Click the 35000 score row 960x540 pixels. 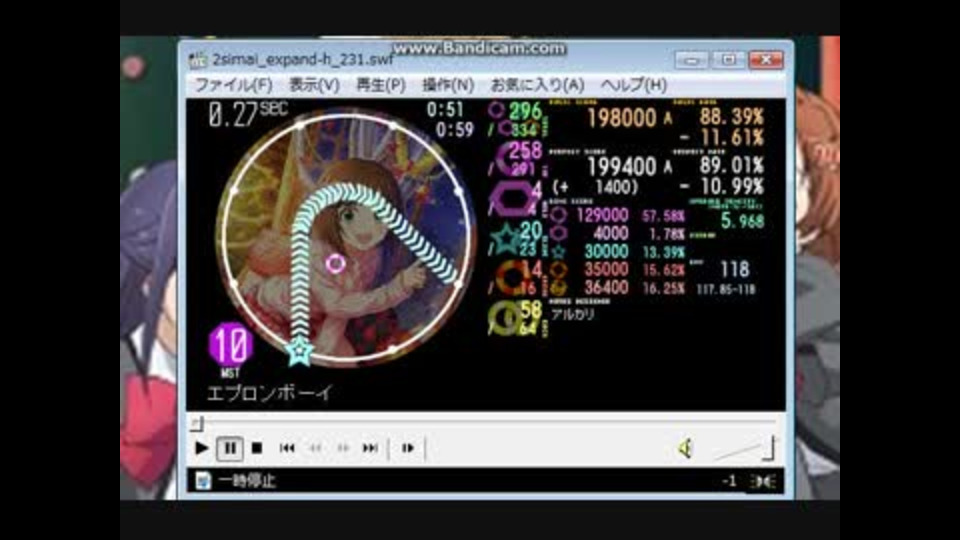(606, 269)
